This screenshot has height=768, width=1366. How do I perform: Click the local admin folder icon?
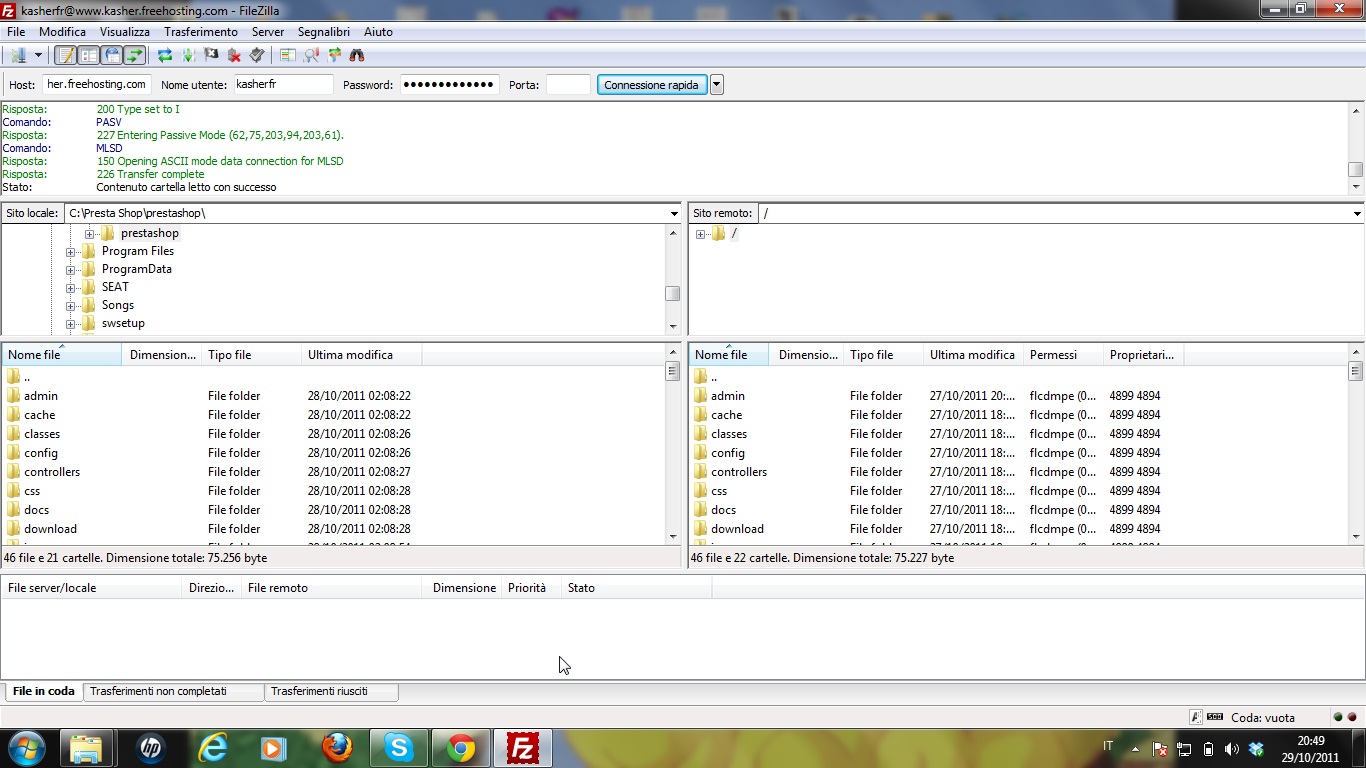tap(13, 396)
